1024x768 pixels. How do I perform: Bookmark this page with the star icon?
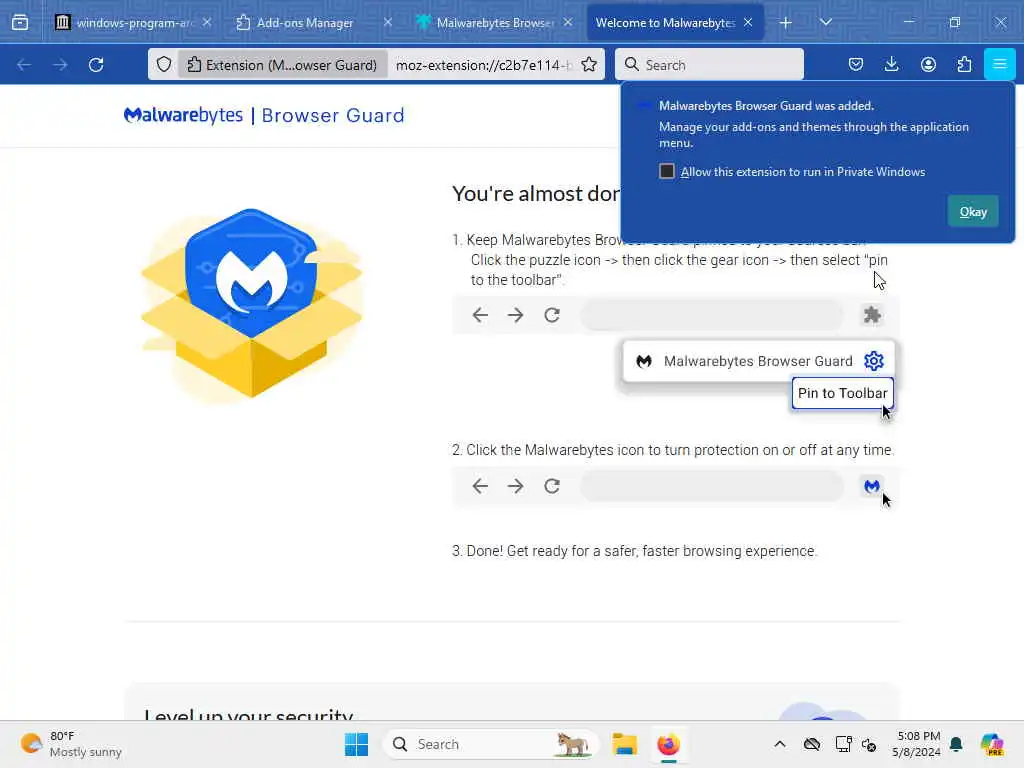tap(589, 65)
